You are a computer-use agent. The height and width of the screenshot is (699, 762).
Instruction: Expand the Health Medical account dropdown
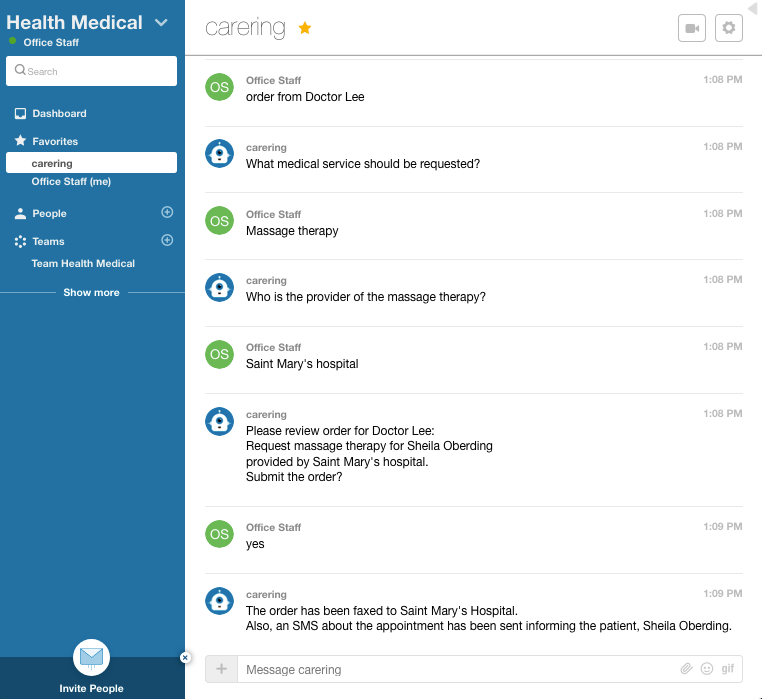tap(161, 22)
